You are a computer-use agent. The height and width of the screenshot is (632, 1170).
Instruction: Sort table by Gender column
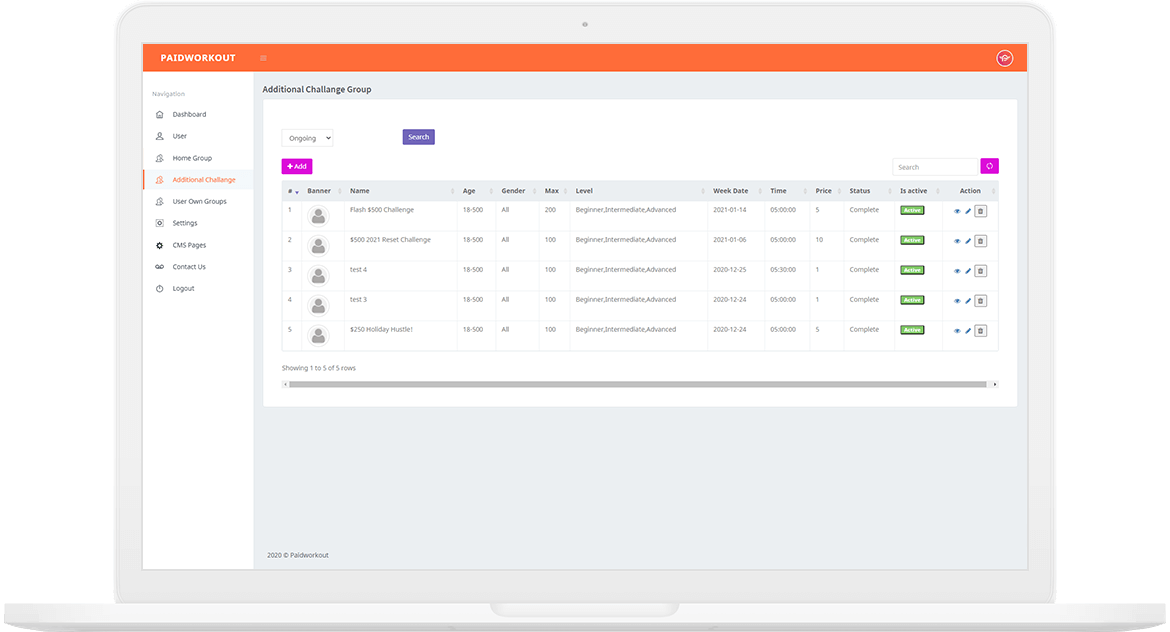click(x=517, y=191)
